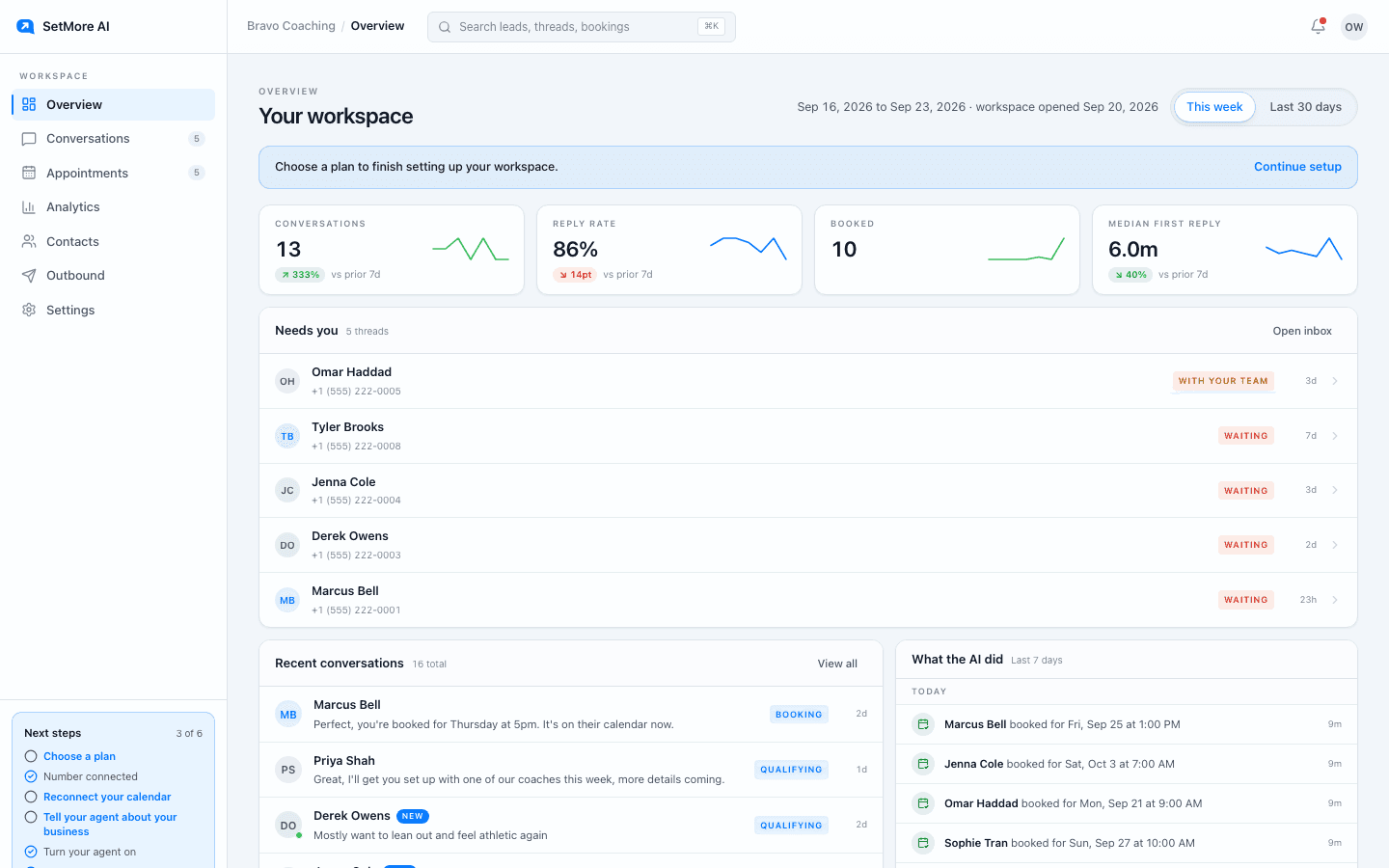Click booking icon beside Marcus Bell booked
Viewport: 1389px width, 868px height.
[923, 724]
